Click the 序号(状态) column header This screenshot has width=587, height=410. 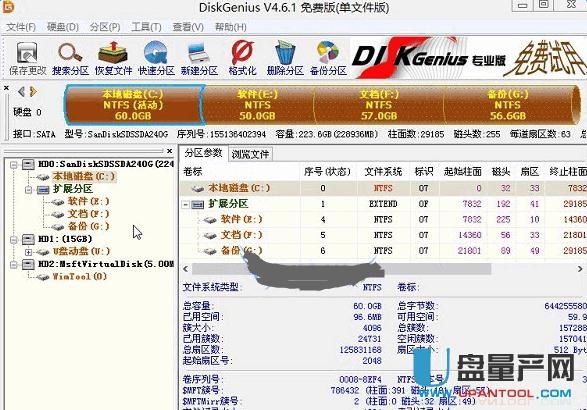pos(328,171)
